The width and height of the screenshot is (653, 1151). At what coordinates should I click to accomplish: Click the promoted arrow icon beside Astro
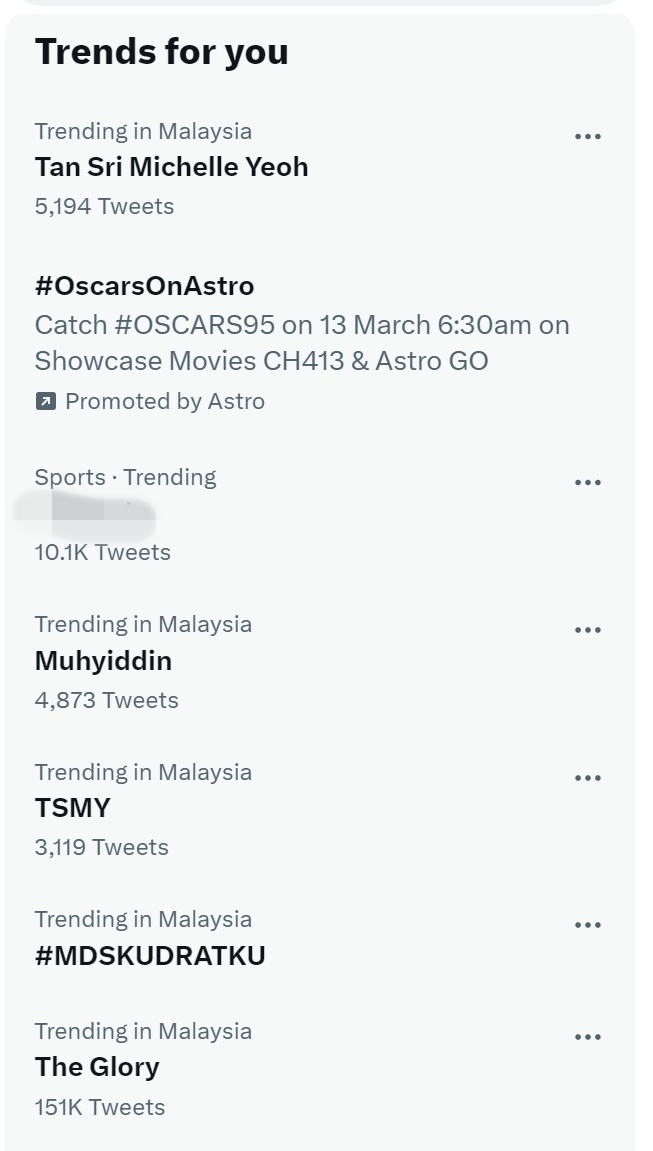(x=45, y=402)
